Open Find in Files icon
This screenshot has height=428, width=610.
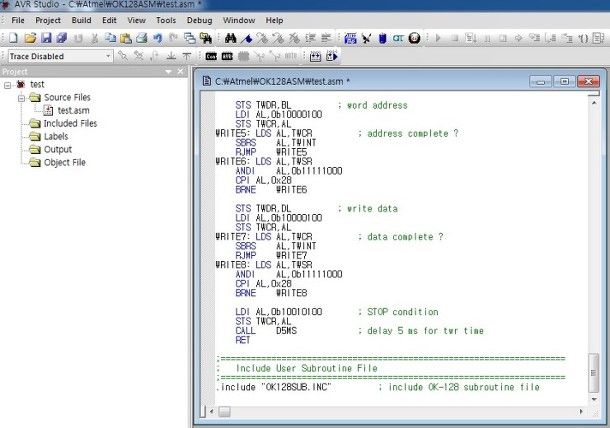pyautogui.click(x=206, y=38)
